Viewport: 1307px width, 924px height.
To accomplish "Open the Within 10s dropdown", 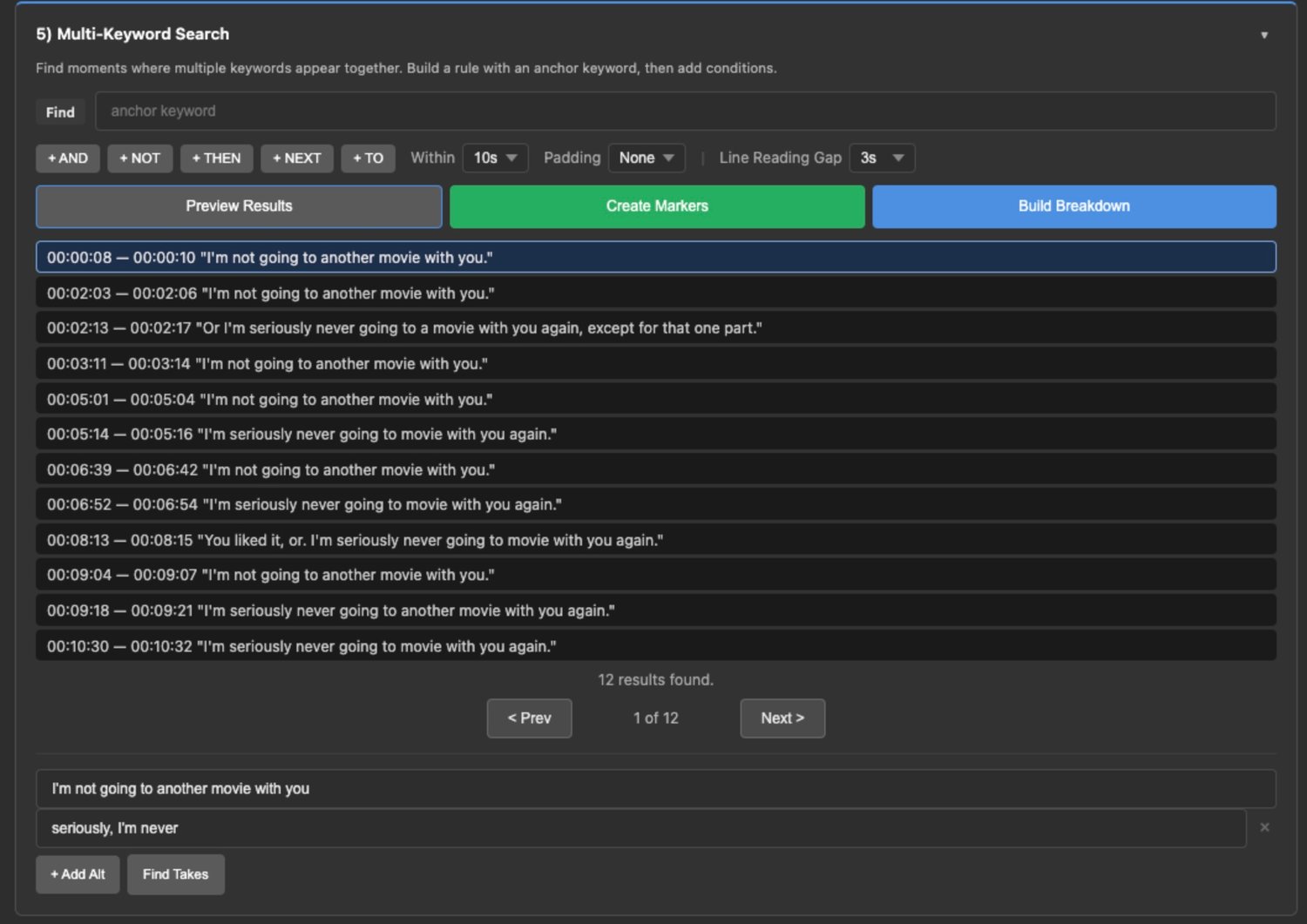I will coord(495,158).
